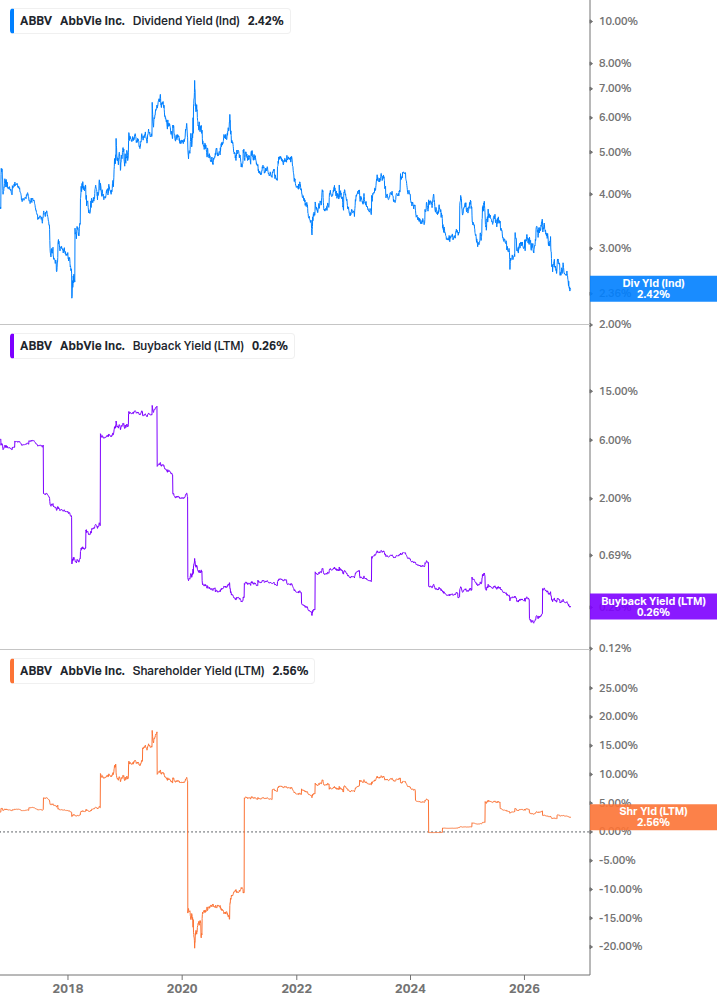Click the 2.42% value in Dividend Yield legend
717x1005 pixels.
pyautogui.click(x=265, y=21)
